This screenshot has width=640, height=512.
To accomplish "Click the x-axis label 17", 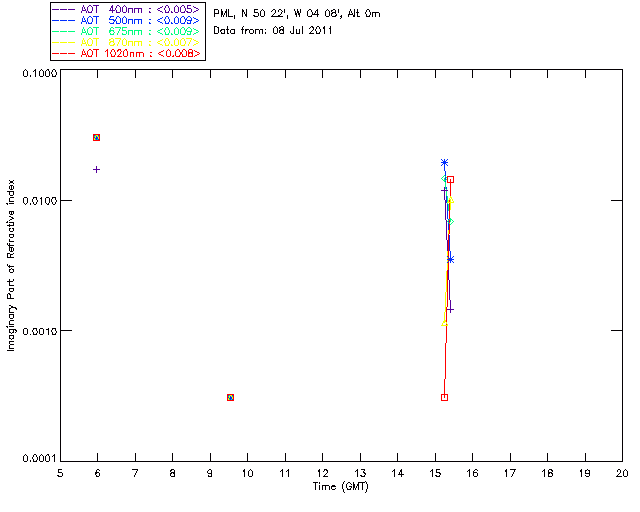I will (510, 473).
